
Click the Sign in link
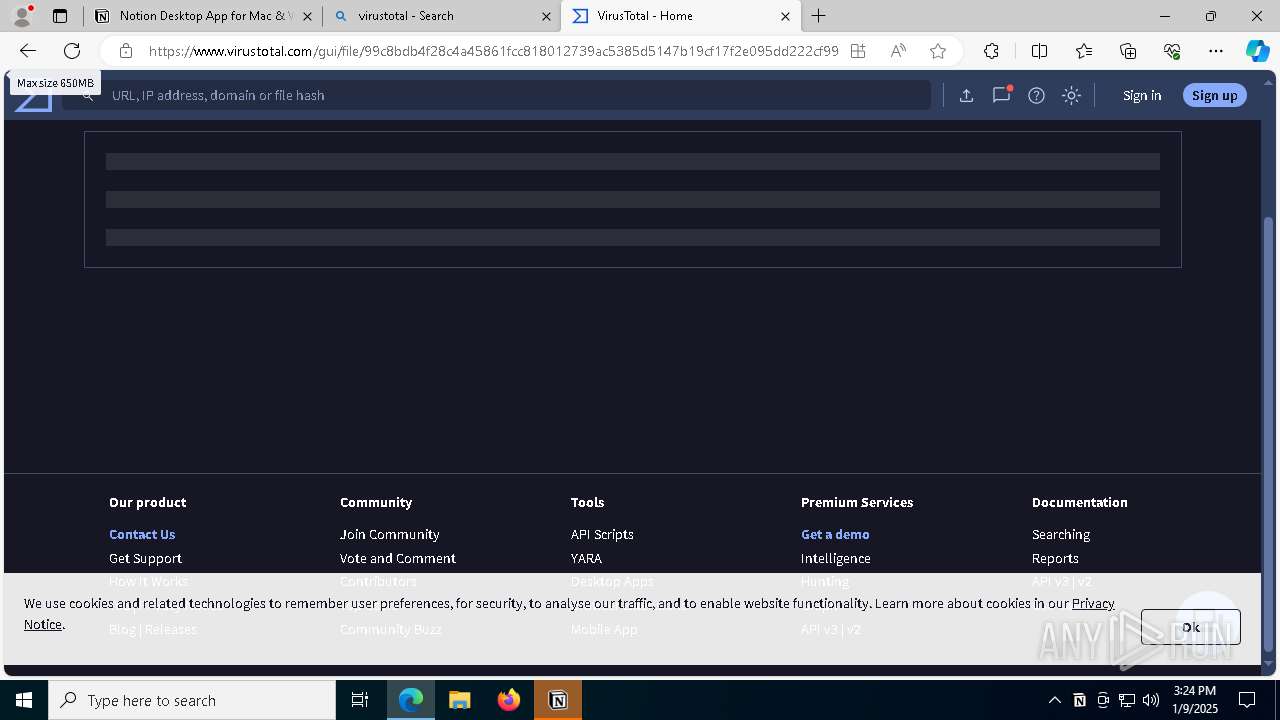tap(1142, 95)
